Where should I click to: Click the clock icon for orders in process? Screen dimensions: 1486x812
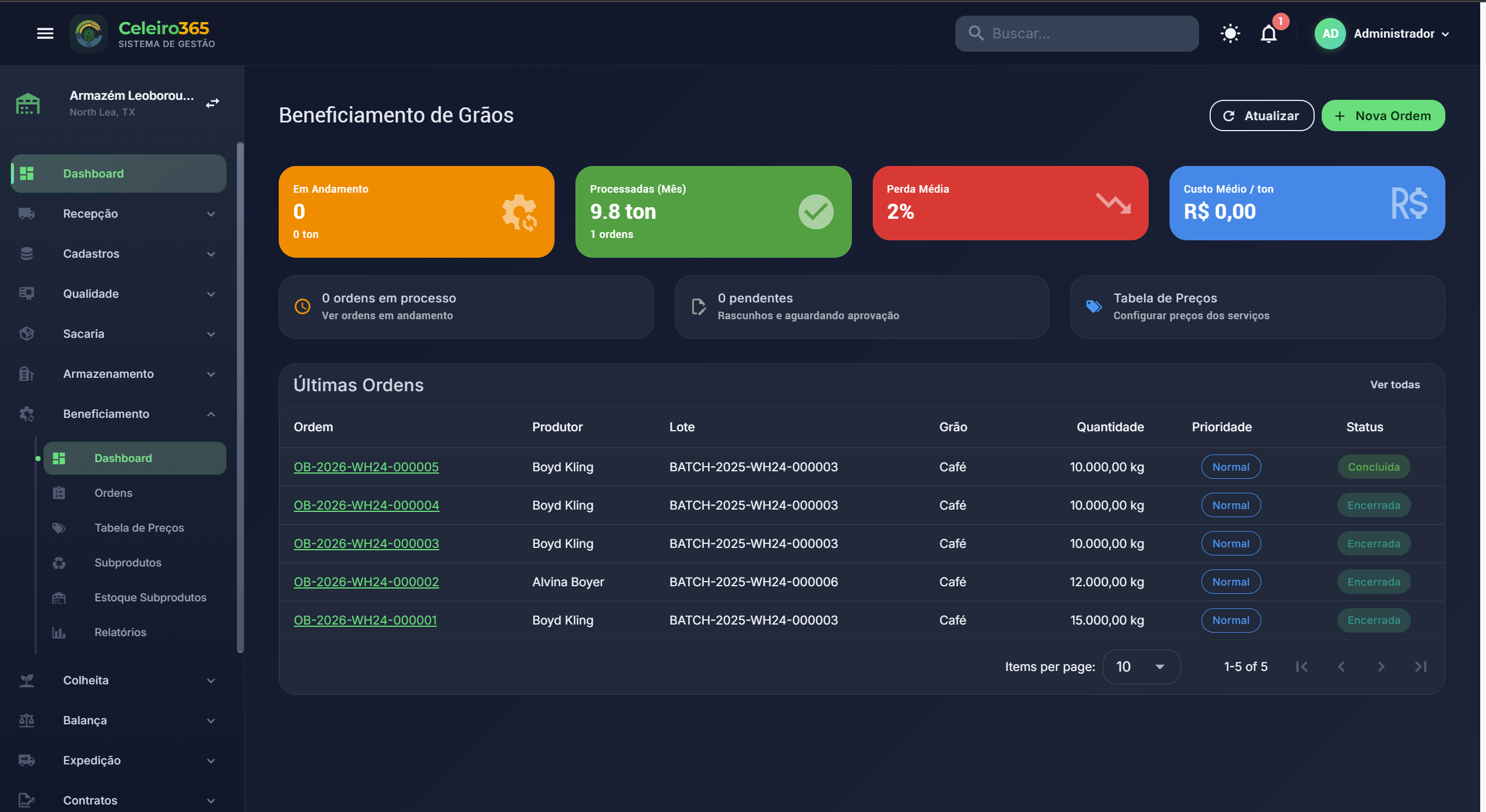pyautogui.click(x=303, y=306)
